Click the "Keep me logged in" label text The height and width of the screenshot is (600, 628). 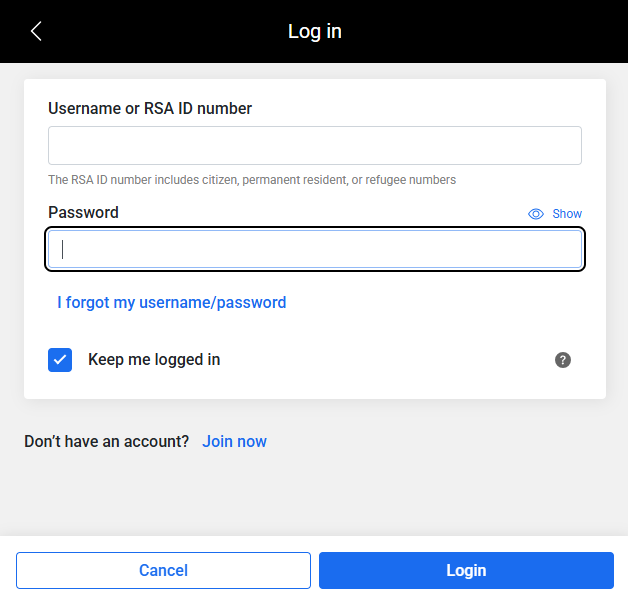[x=154, y=360]
